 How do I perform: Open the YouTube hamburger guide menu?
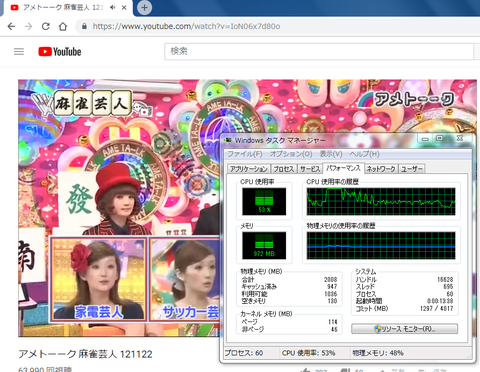click(19, 51)
